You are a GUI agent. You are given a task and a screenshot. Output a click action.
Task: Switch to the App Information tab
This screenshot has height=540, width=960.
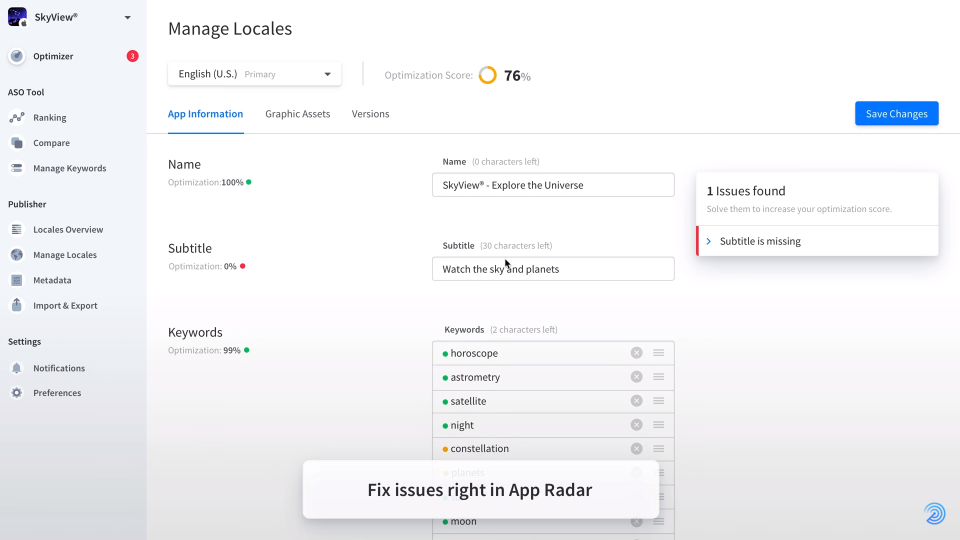205,114
